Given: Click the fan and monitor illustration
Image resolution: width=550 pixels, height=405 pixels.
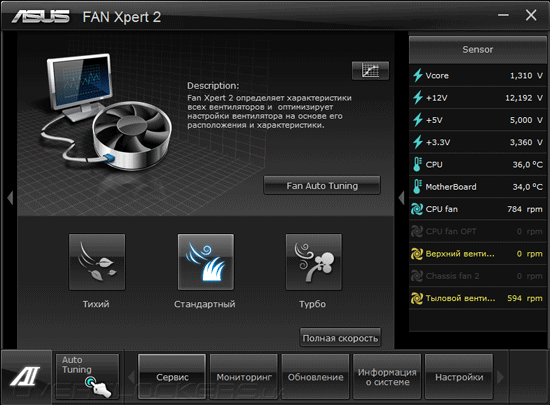Looking at the screenshot, I should 107,113.
